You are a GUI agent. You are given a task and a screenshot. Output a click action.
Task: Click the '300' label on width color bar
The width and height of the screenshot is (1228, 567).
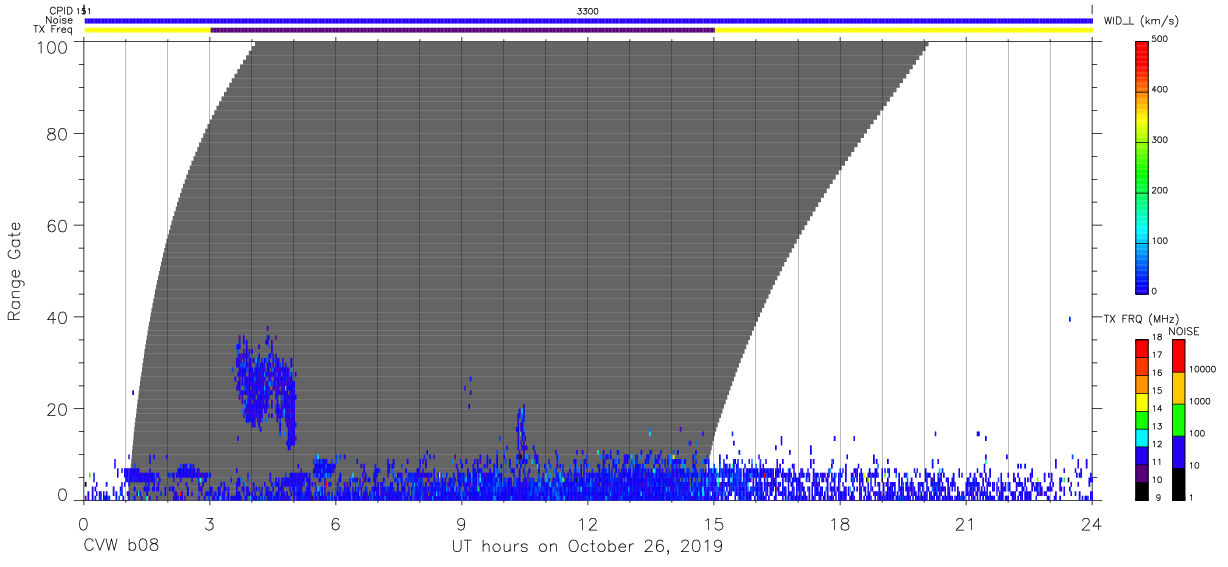(x=1160, y=140)
